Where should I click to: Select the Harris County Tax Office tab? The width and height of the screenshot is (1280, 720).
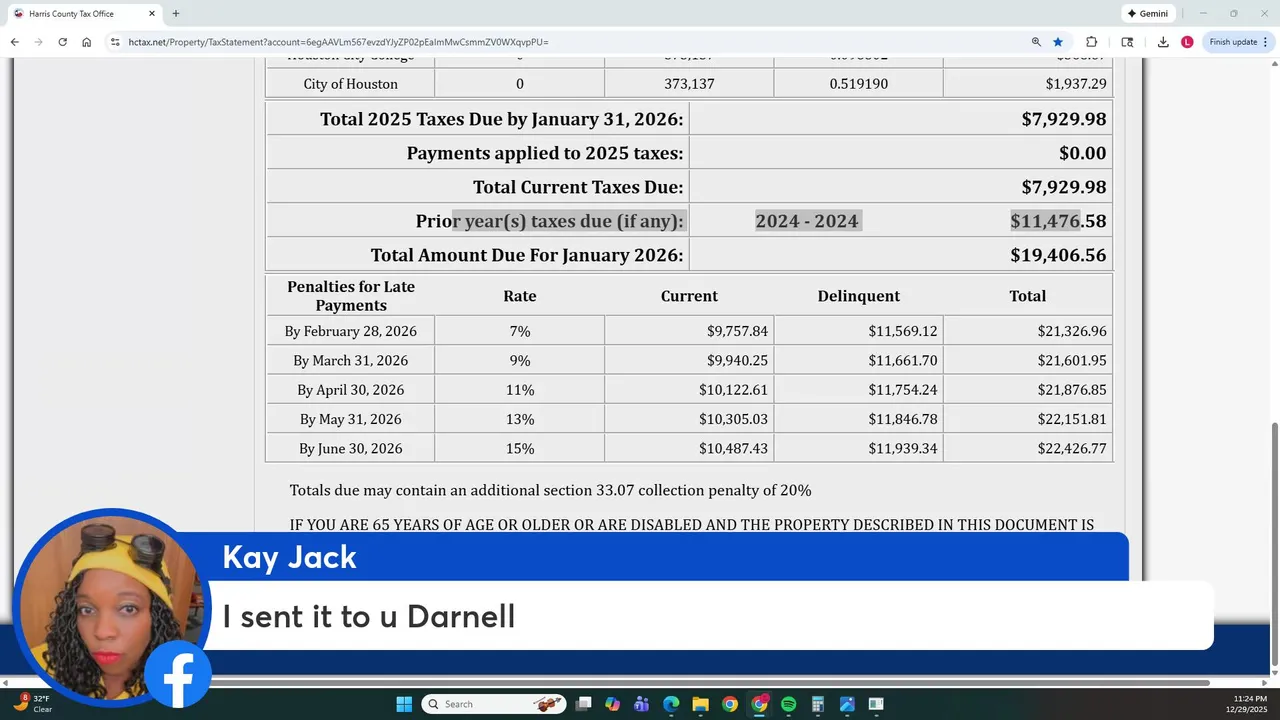pyautogui.click(x=84, y=14)
